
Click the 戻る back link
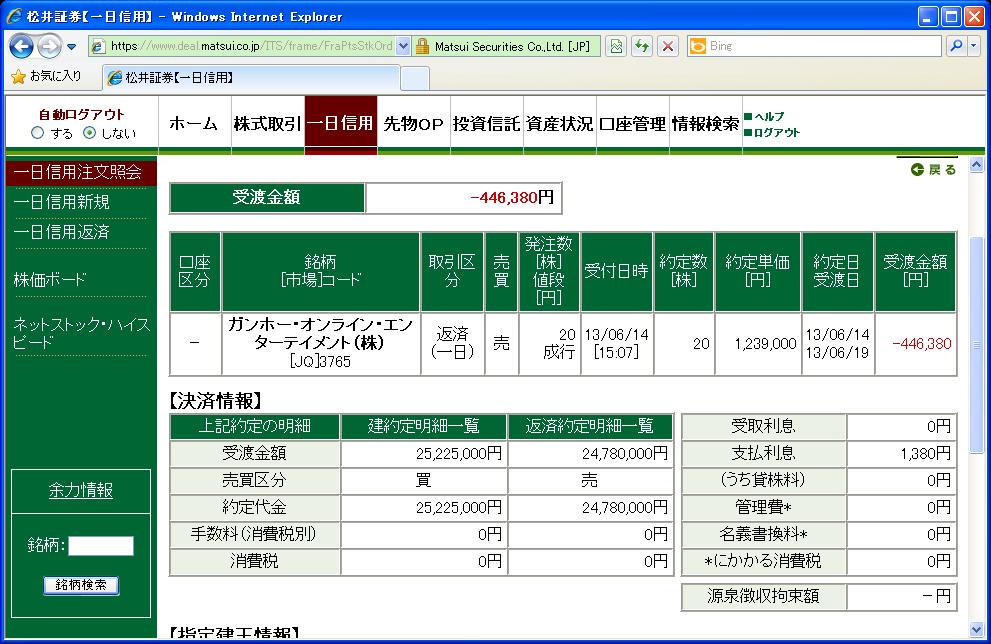[934, 170]
